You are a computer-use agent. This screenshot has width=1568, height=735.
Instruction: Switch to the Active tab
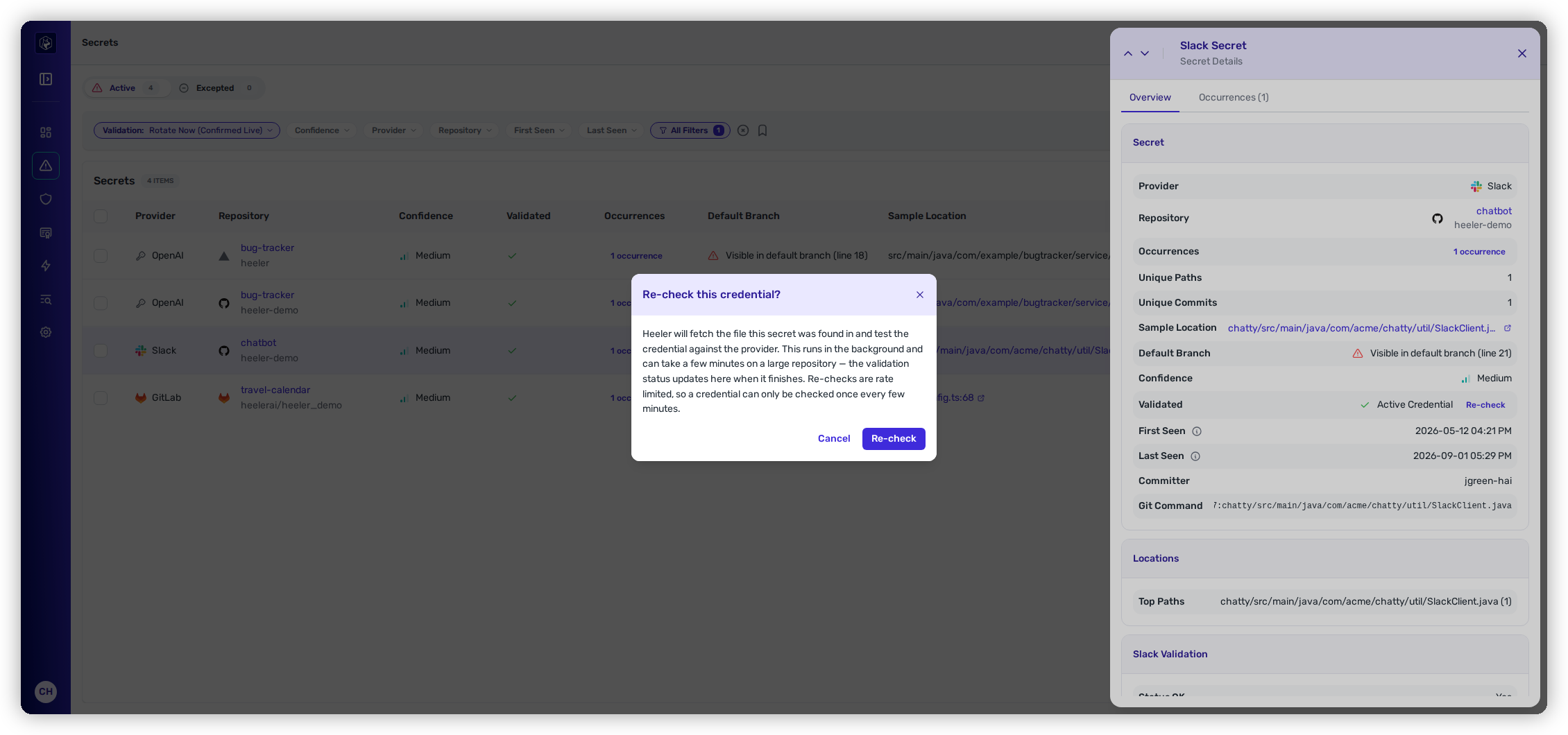click(127, 88)
